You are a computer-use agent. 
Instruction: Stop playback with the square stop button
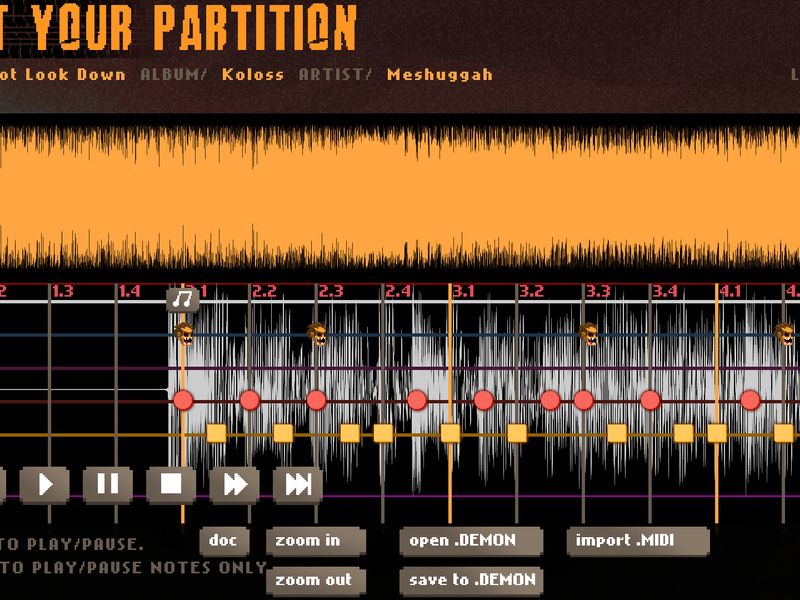(171, 484)
